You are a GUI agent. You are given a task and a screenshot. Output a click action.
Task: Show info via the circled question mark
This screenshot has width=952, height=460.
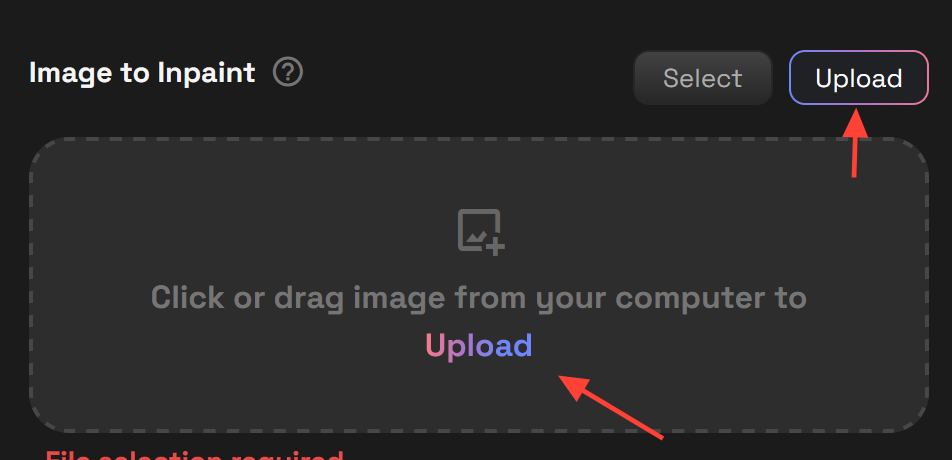(288, 73)
